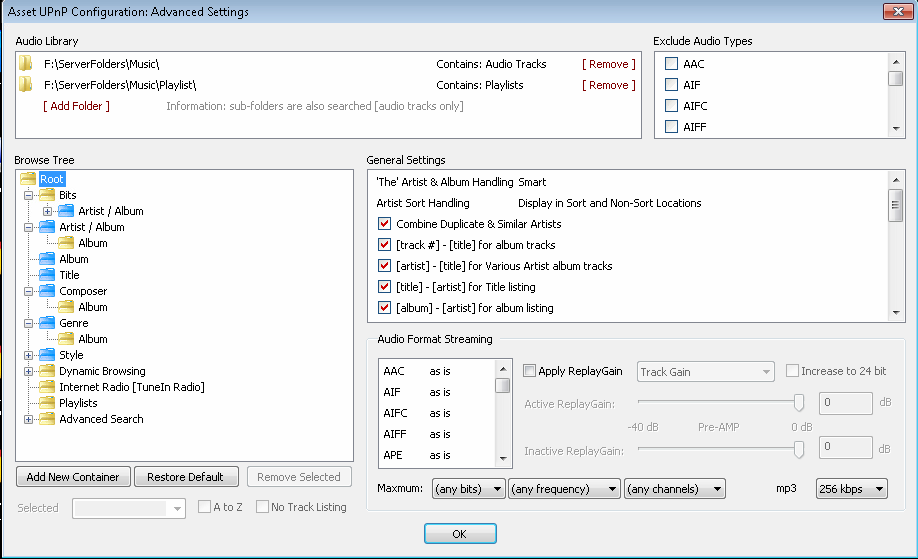The image size is (918, 559).
Task: Click the Playlists folder icon in tree
Action: tap(47, 403)
